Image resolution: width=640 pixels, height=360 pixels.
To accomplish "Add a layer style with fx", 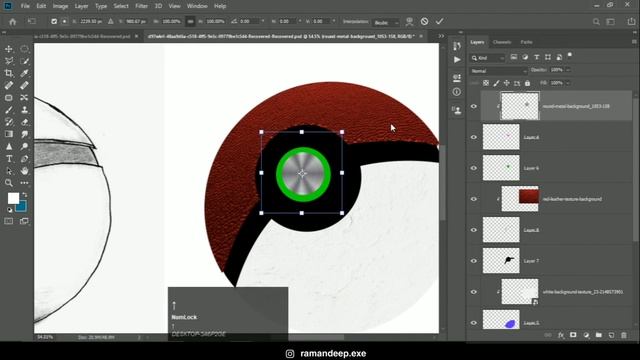I will point(561,335).
